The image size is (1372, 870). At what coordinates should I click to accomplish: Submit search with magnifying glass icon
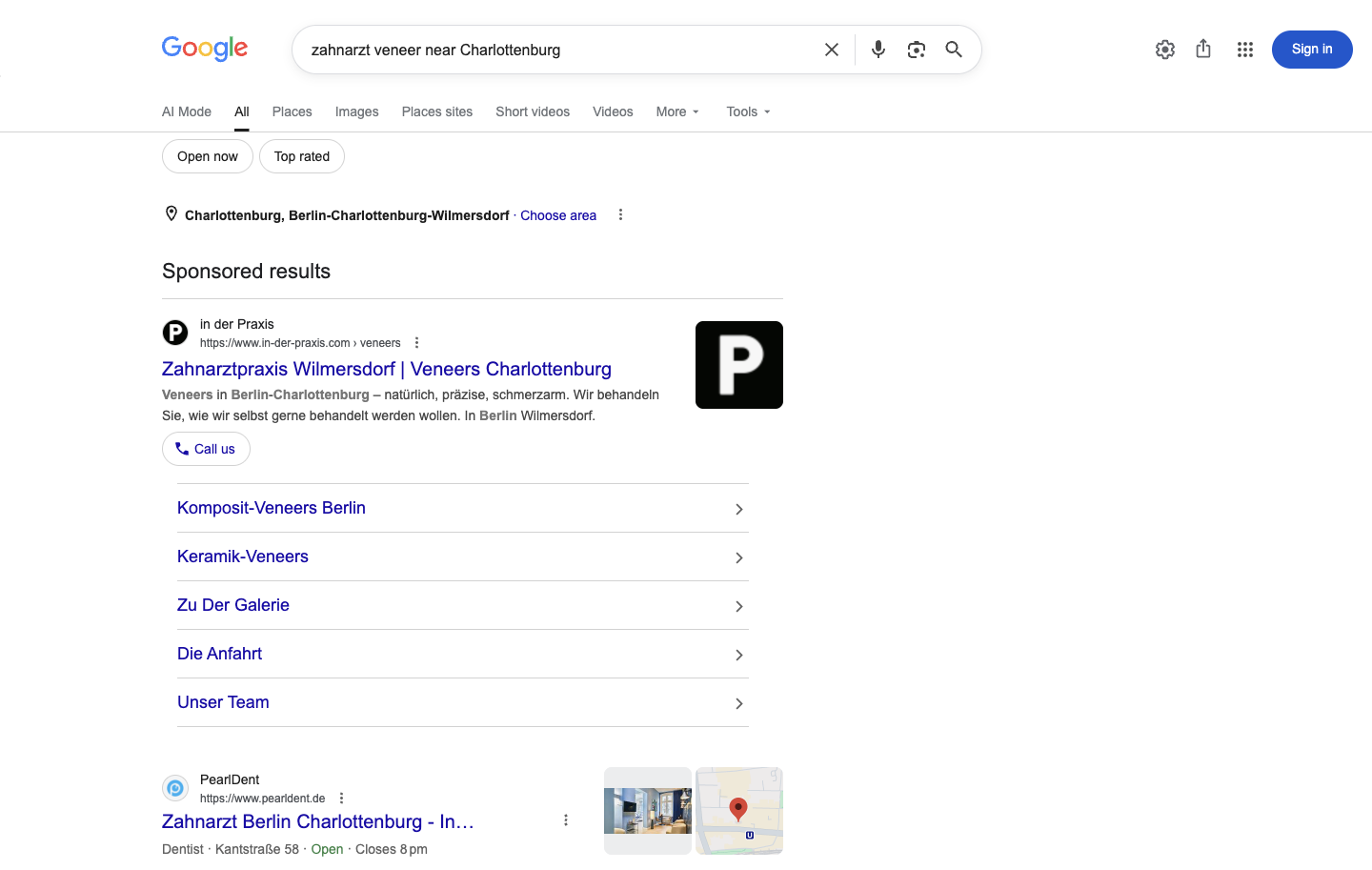point(954,50)
